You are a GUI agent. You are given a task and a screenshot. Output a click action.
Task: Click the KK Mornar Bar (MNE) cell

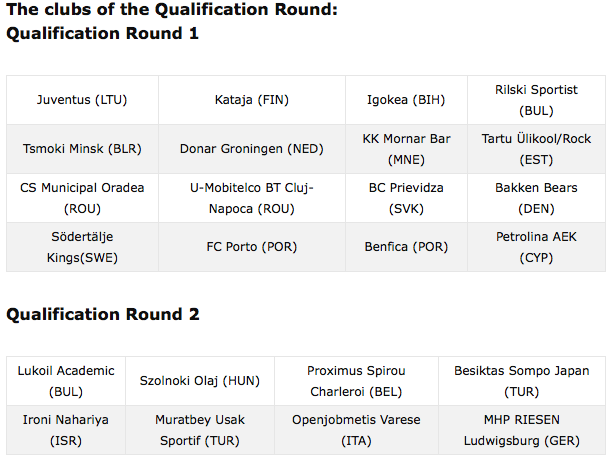click(x=406, y=149)
